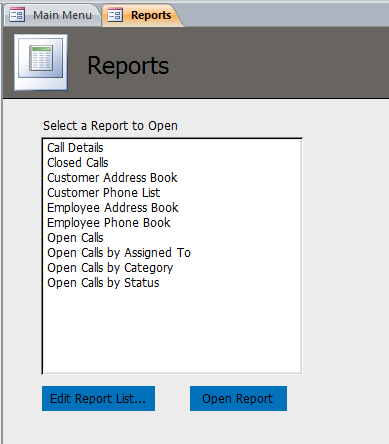Click the Reports header title
The image size is (389, 444).
pos(128,66)
